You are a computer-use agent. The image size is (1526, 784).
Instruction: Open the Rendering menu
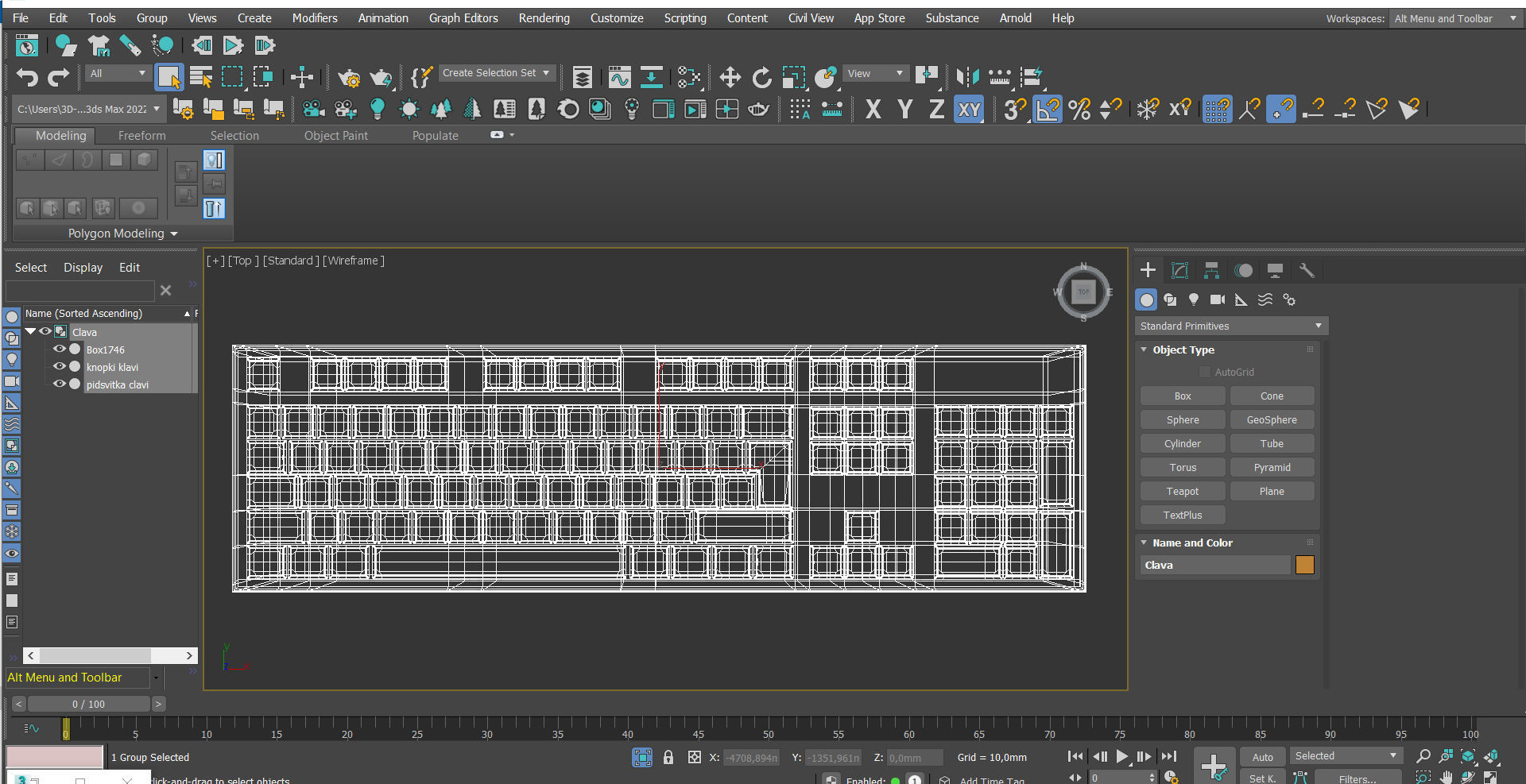point(544,17)
